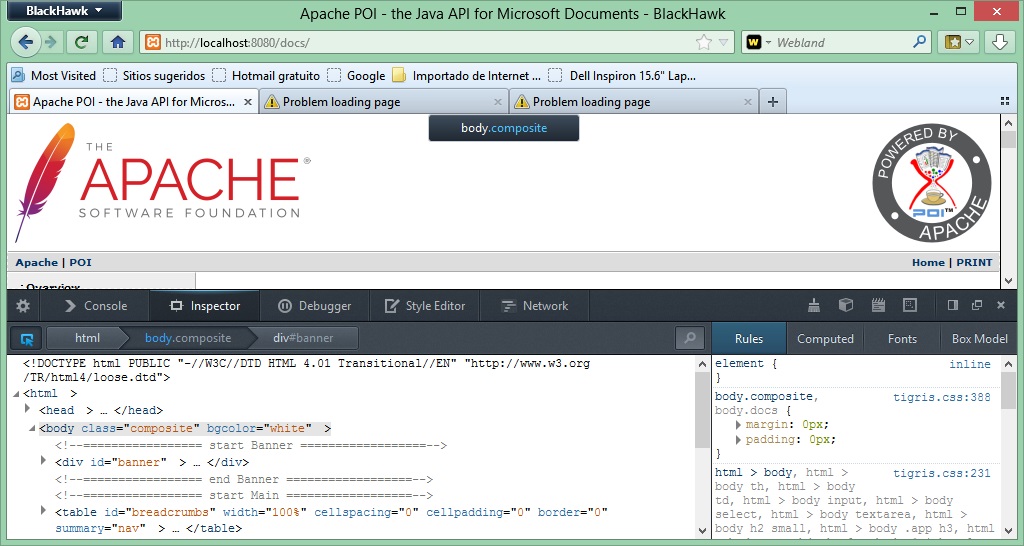1024x546 pixels.
Task: Open developer toolbox settings gear
Action: tap(23, 306)
